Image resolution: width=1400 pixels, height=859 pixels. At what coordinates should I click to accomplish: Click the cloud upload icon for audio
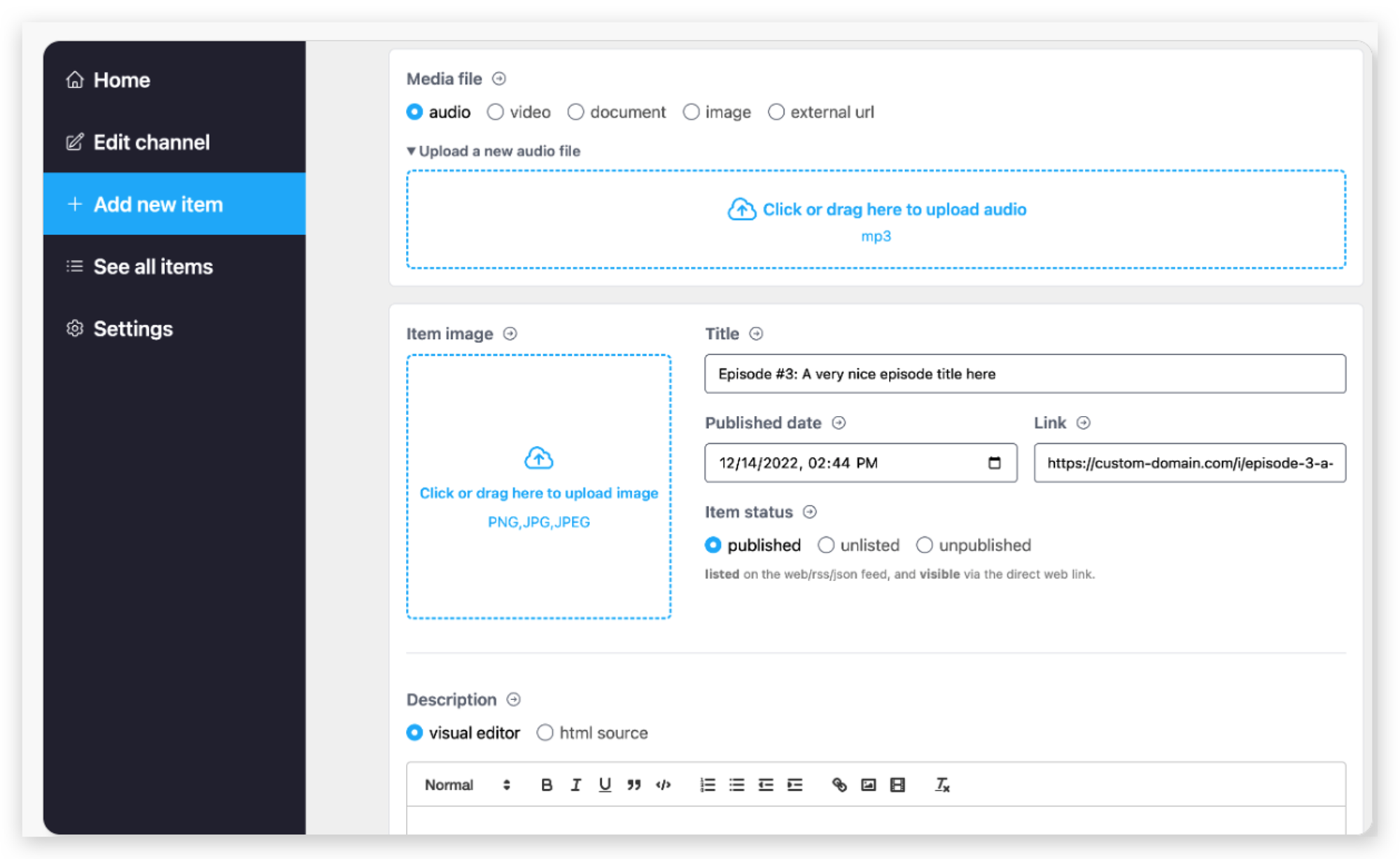(x=742, y=209)
